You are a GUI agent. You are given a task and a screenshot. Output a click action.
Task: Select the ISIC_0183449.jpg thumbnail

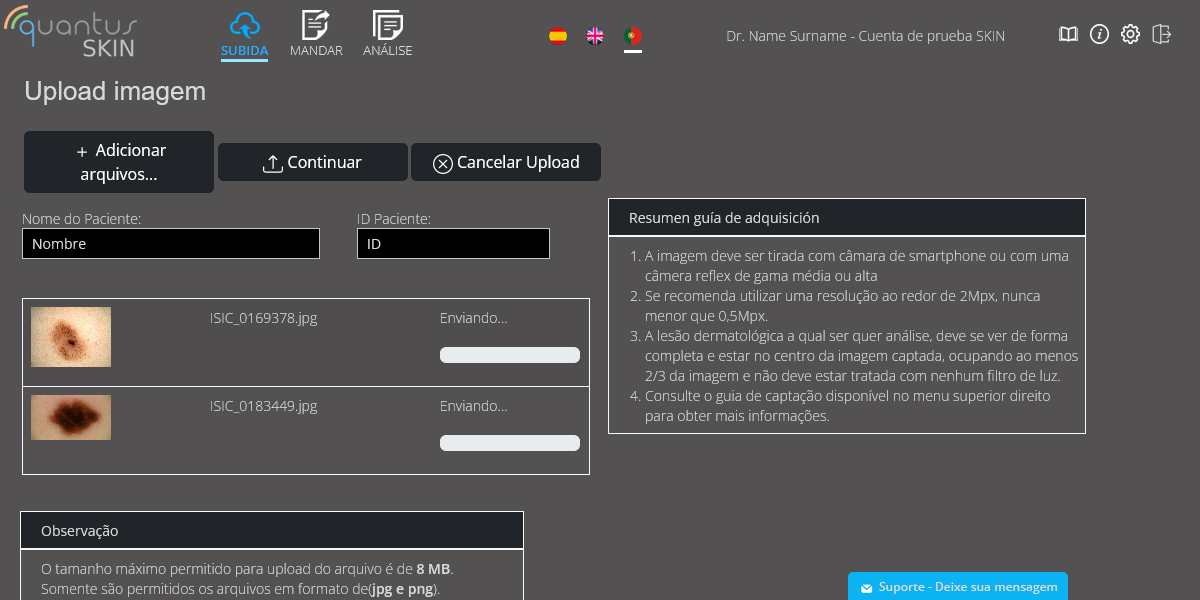click(71, 417)
